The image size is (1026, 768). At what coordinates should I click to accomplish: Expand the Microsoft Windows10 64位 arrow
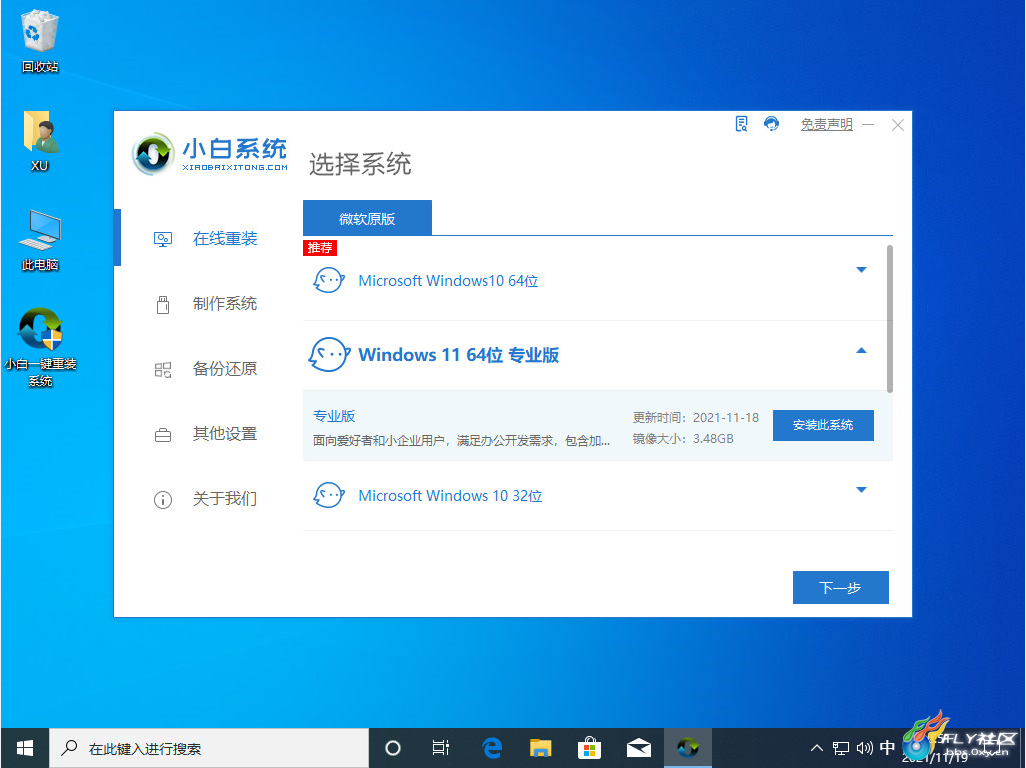pyautogui.click(x=861, y=270)
